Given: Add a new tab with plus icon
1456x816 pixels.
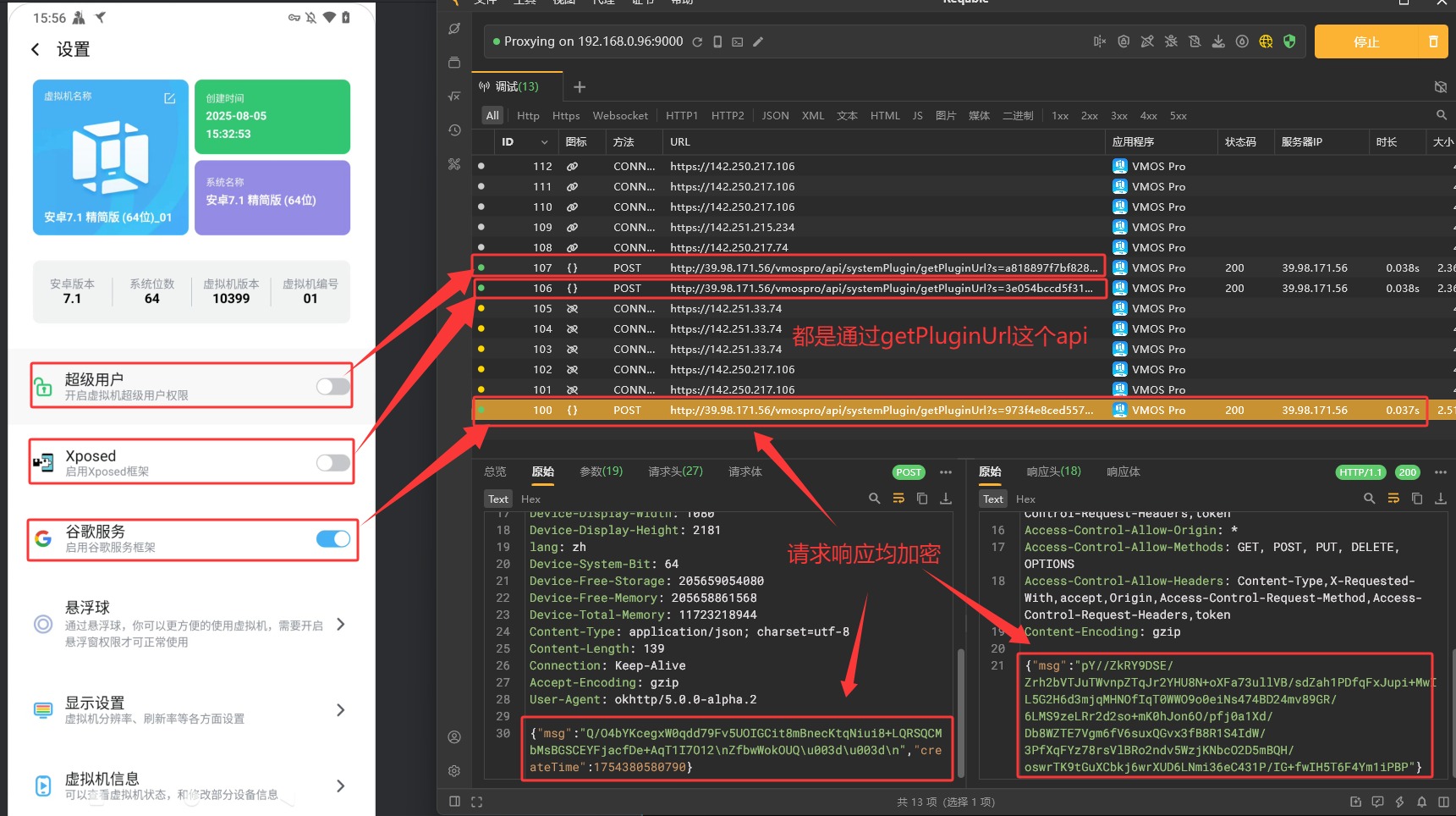Looking at the screenshot, I should (580, 87).
